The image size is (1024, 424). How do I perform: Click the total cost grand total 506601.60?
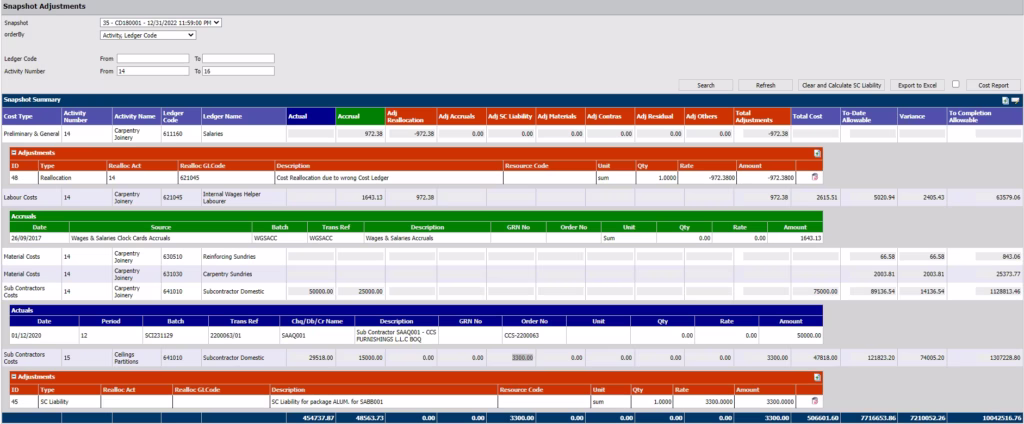pos(823,417)
